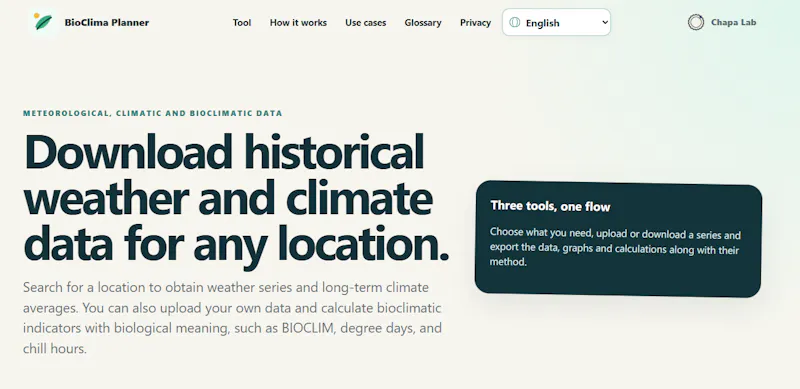Image resolution: width=800 pixels, height=389 pixels.
Task: Click the Meteorological, Climatic and Bioclimatic Data label
Action: (153, 113)
